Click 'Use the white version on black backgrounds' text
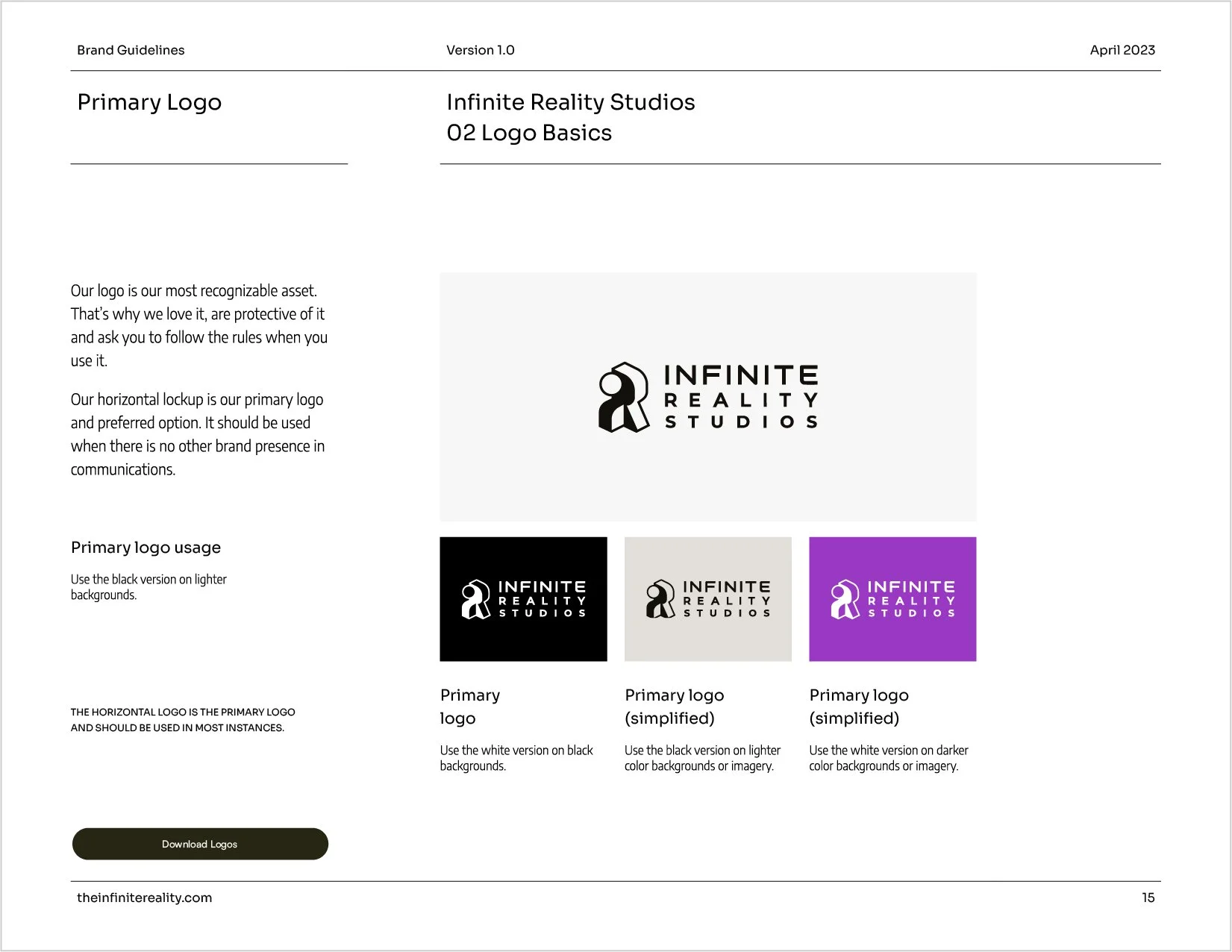The image size is (1232, 952). (516, 758)
